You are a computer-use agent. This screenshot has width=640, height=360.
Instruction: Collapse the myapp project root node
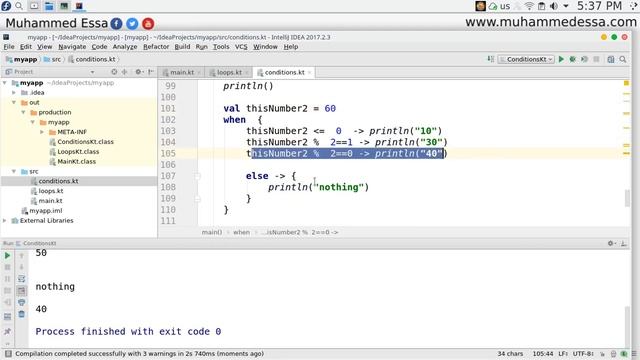(x=5, y=83)
